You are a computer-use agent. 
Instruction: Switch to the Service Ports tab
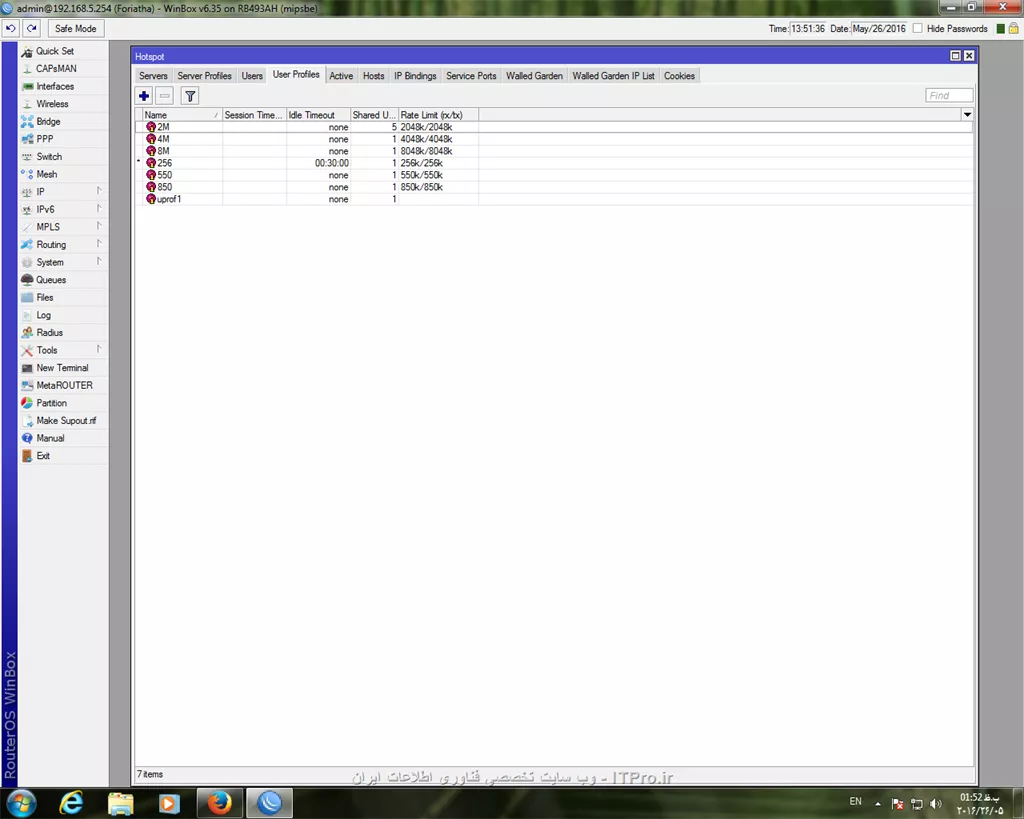pos(471,76)
